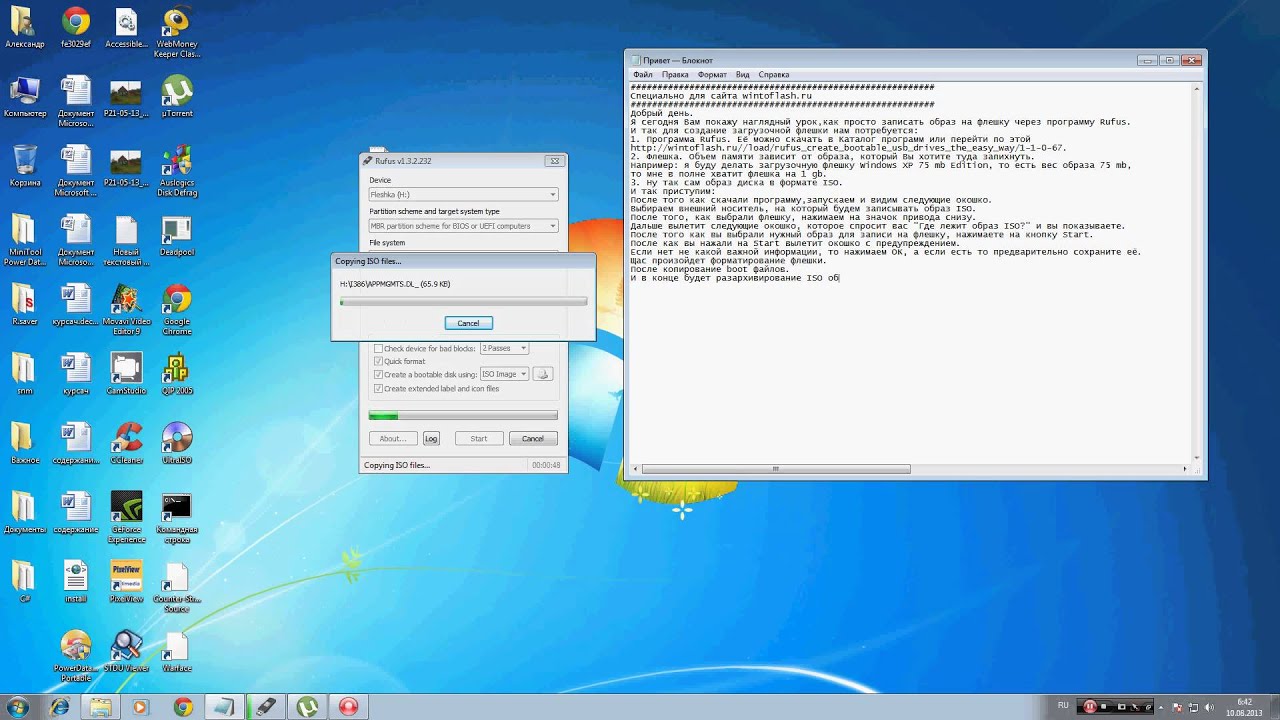Click the red recorder taskbar icon

pyautogui.click(x=348, y=706)
